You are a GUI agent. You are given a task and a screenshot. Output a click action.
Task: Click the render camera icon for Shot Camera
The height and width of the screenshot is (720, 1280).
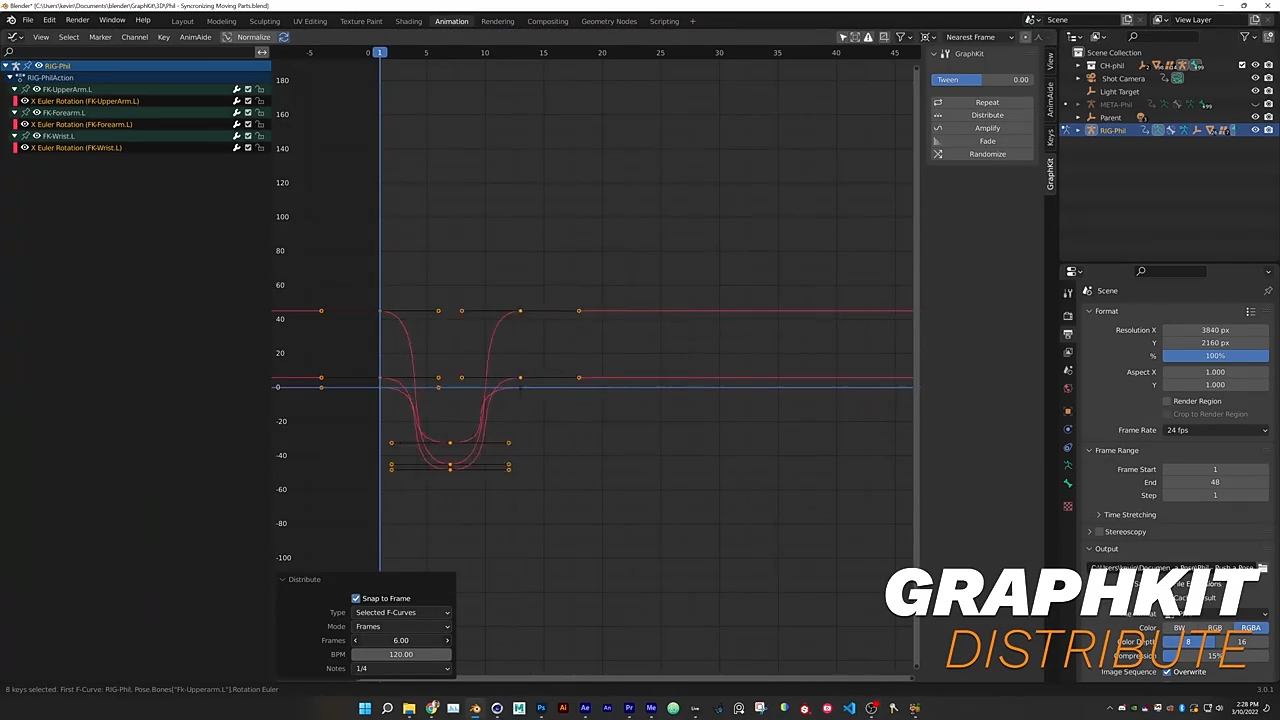click(1268, 78)
